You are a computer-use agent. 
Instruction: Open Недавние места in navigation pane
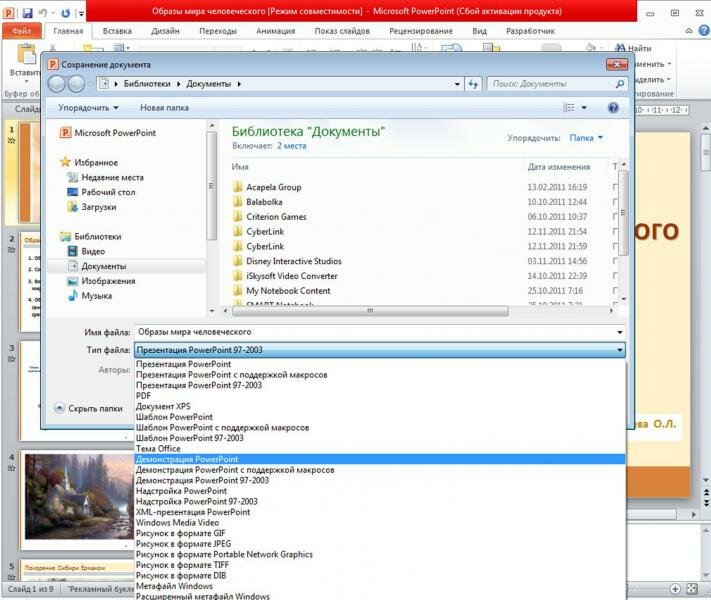(105, 177)
